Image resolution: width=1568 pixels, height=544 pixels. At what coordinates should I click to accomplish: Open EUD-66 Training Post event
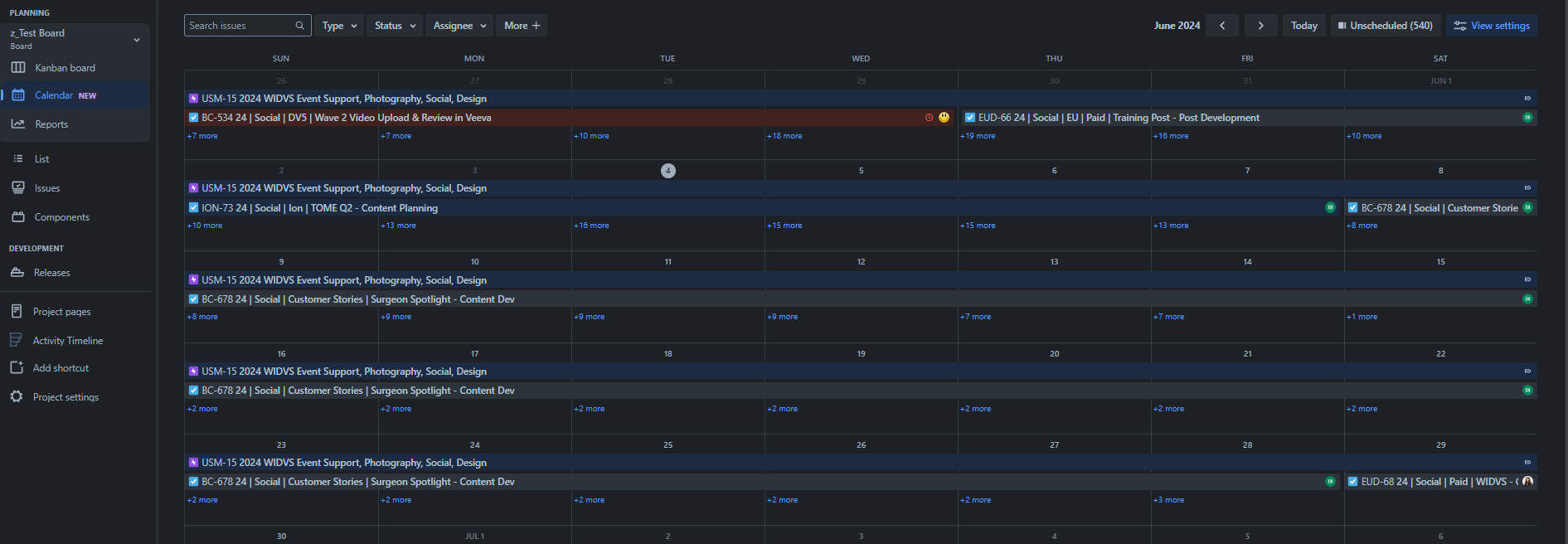pos(1248,118)
